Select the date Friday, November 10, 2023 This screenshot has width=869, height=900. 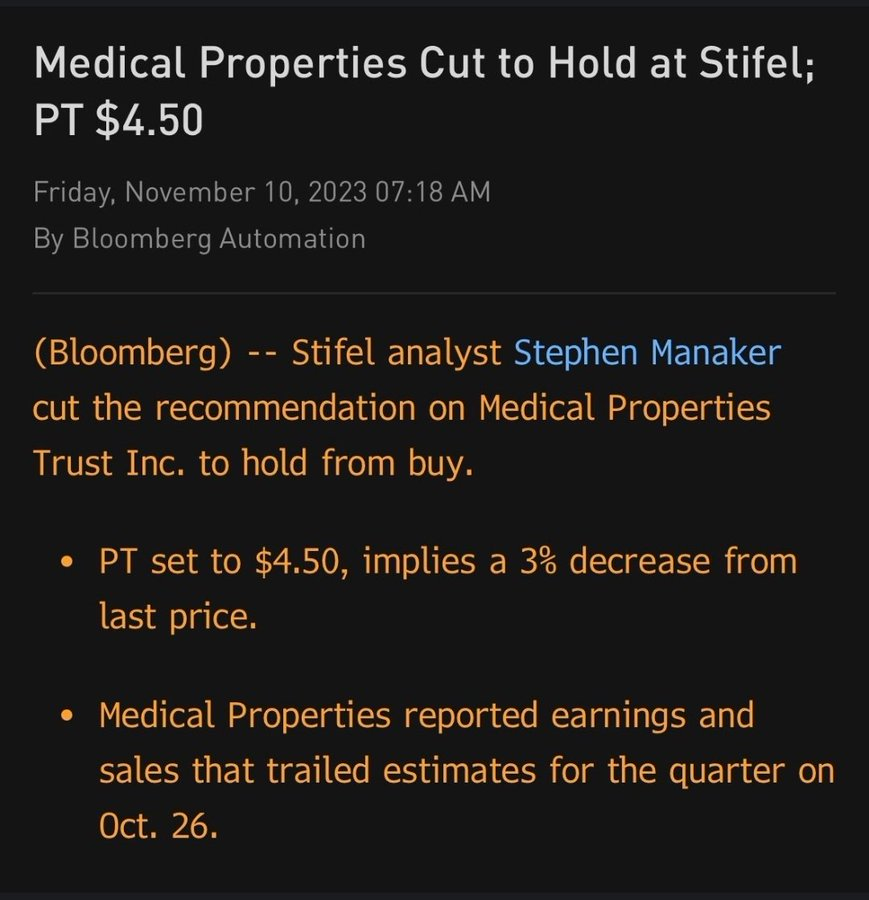click(x=200, y=191)
